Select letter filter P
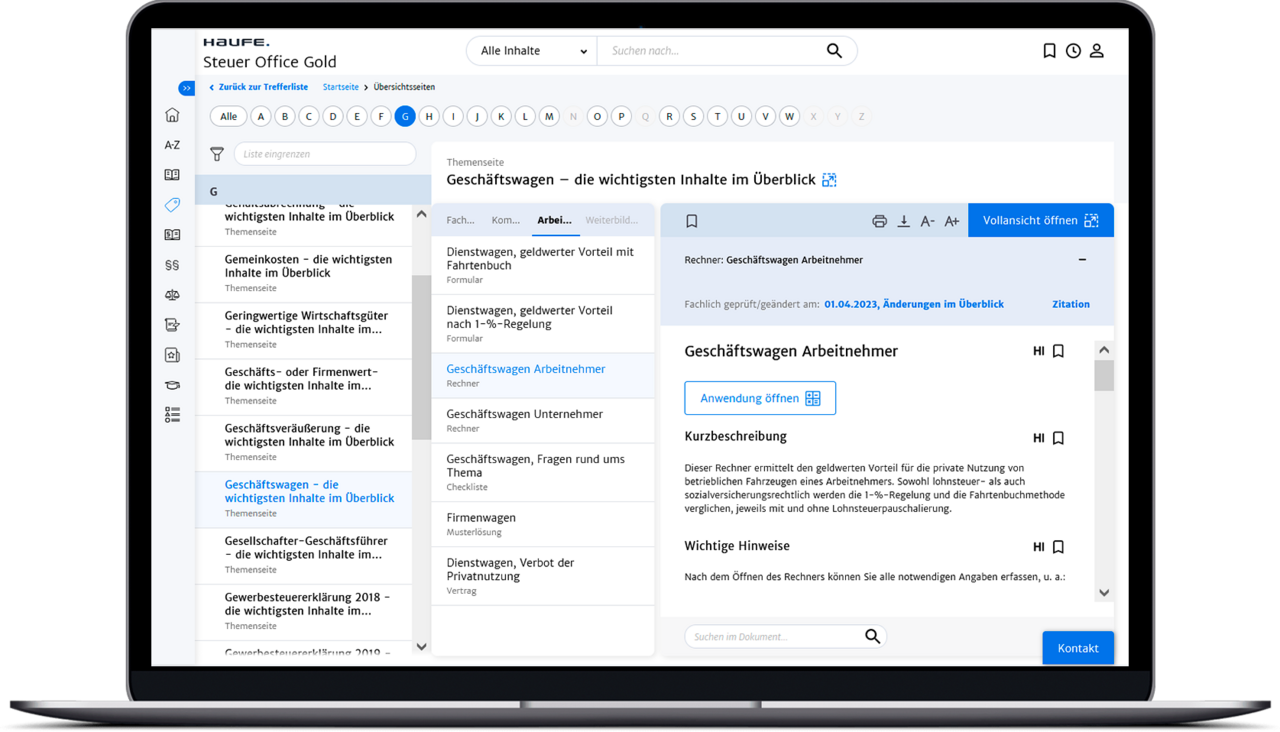1280x732 pixels. click(621, 117)
